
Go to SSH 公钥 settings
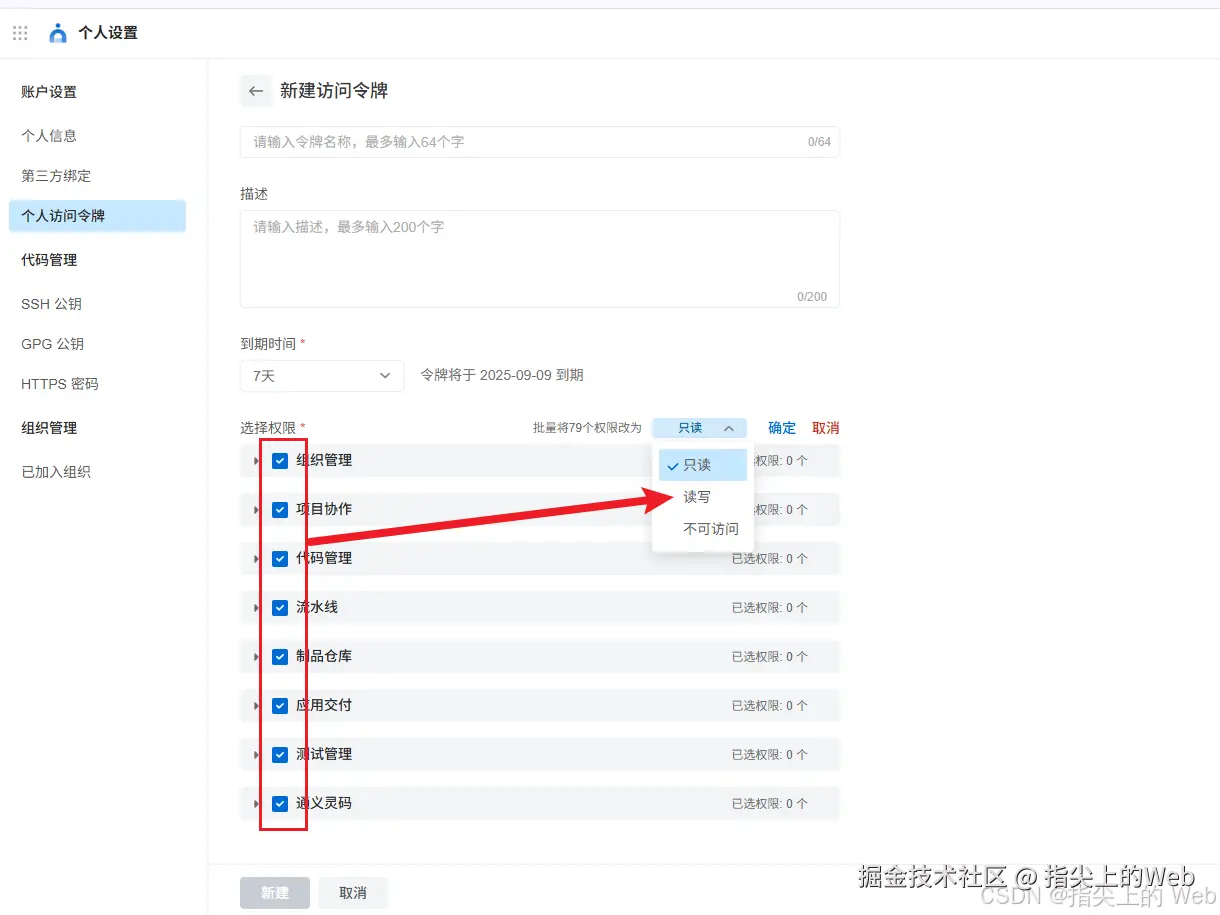pos(50,303)
